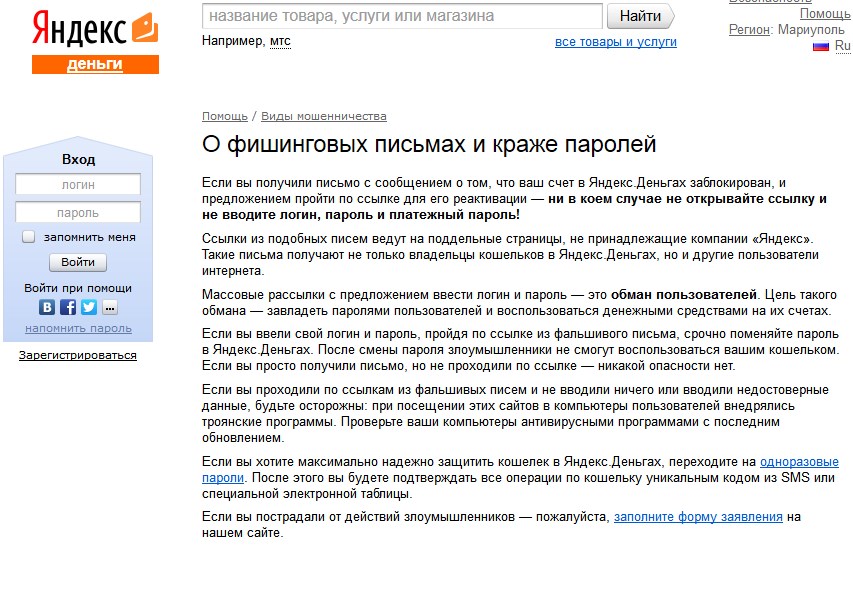Sign in with Facebook icon

point(68,307)
